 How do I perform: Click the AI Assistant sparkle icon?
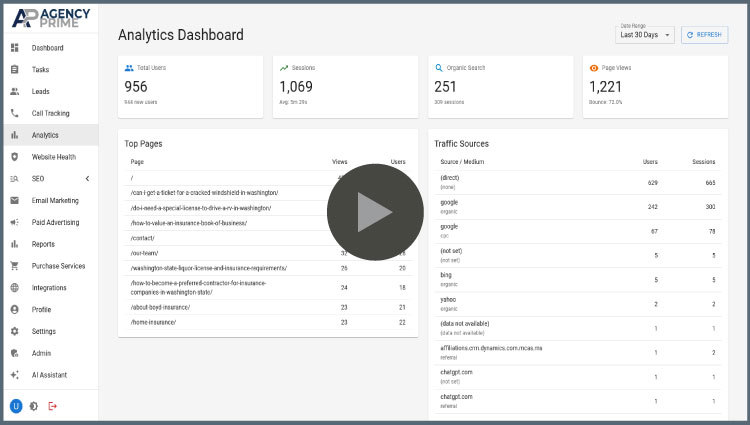pyautogui.click(x=15, y=375)
